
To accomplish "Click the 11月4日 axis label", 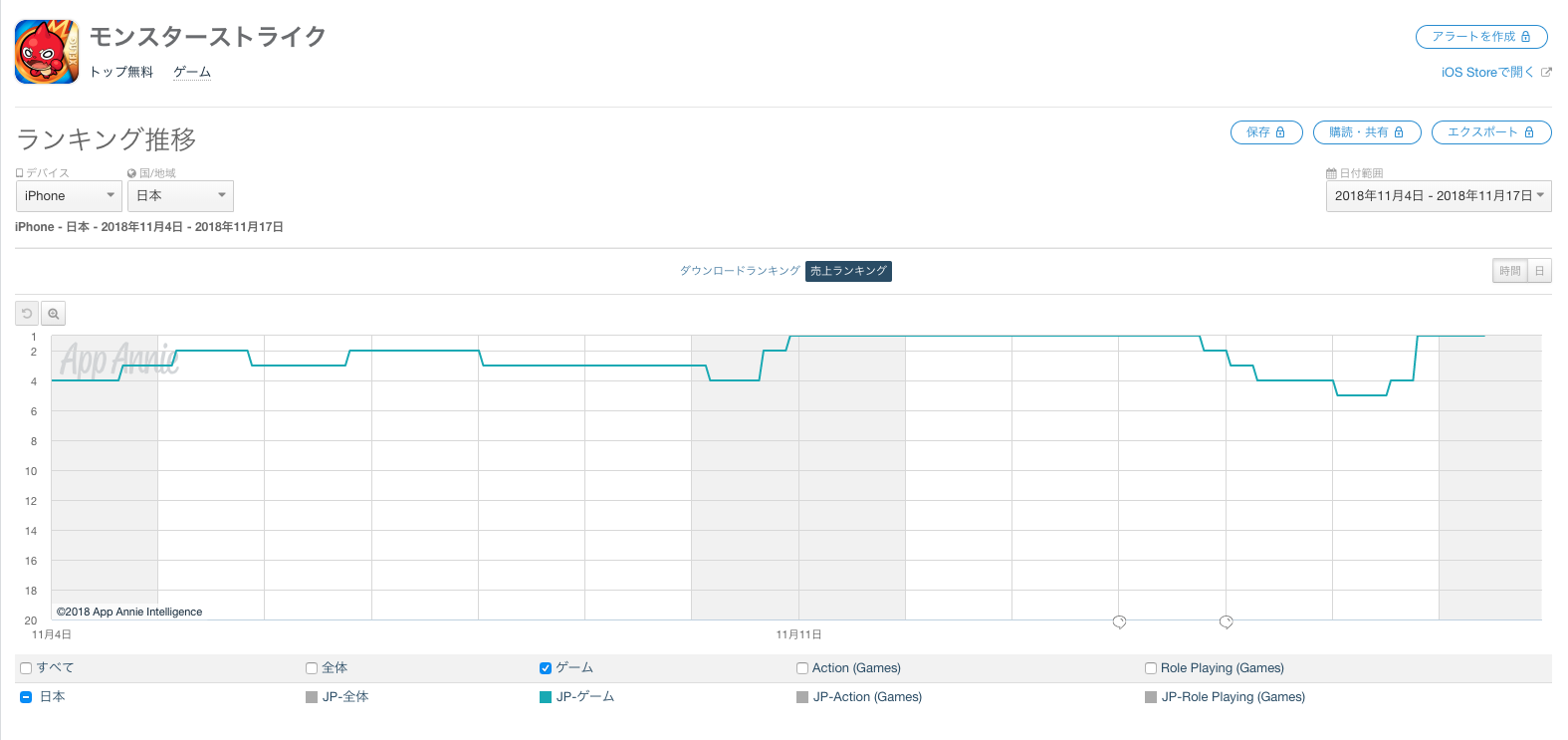I will (52, 634).
